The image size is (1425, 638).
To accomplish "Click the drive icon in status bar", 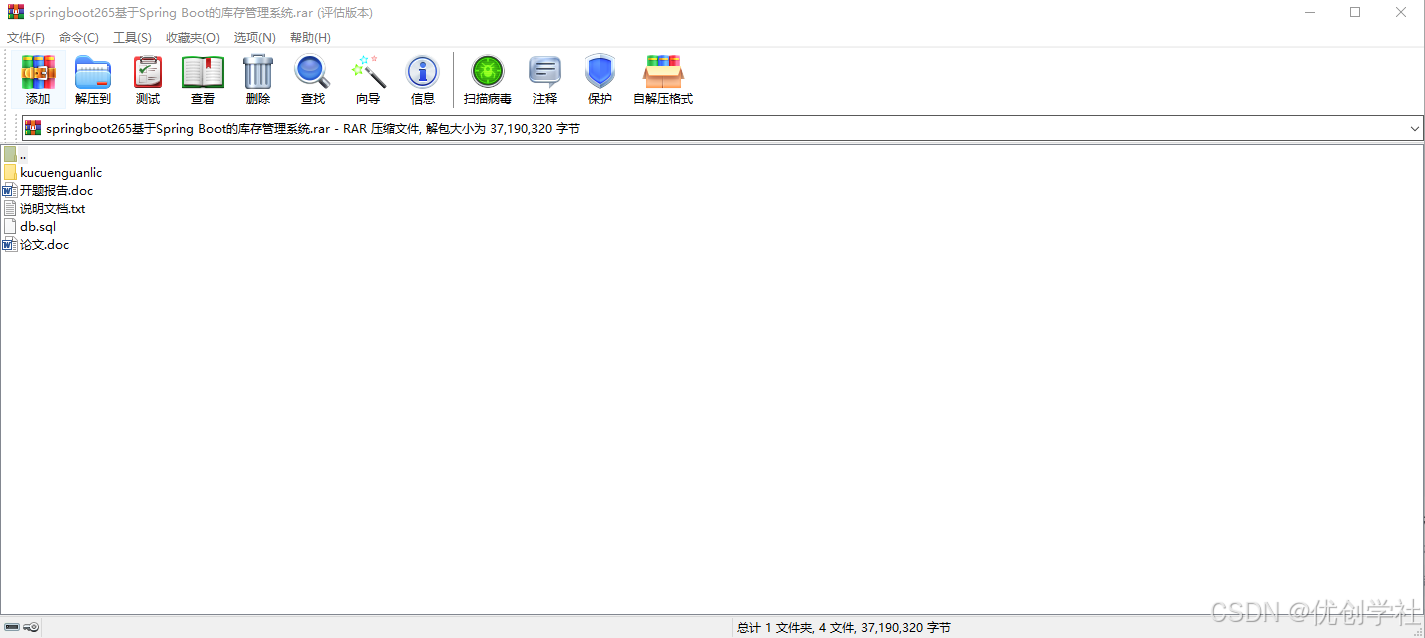I will (x=12, y=627).
